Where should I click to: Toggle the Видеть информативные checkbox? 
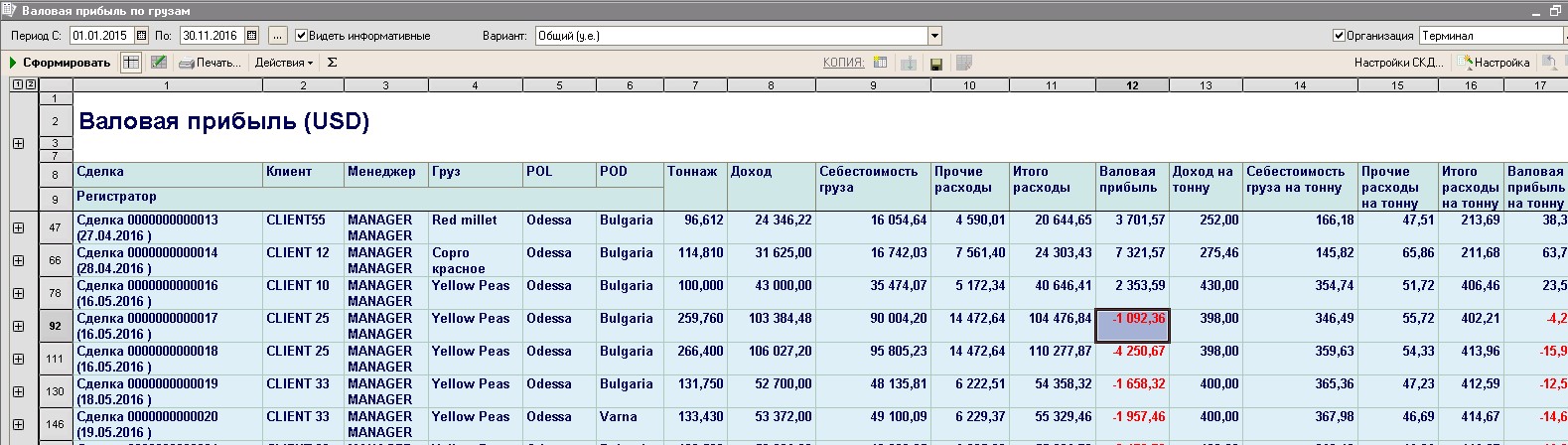click(x=302, y=36)
